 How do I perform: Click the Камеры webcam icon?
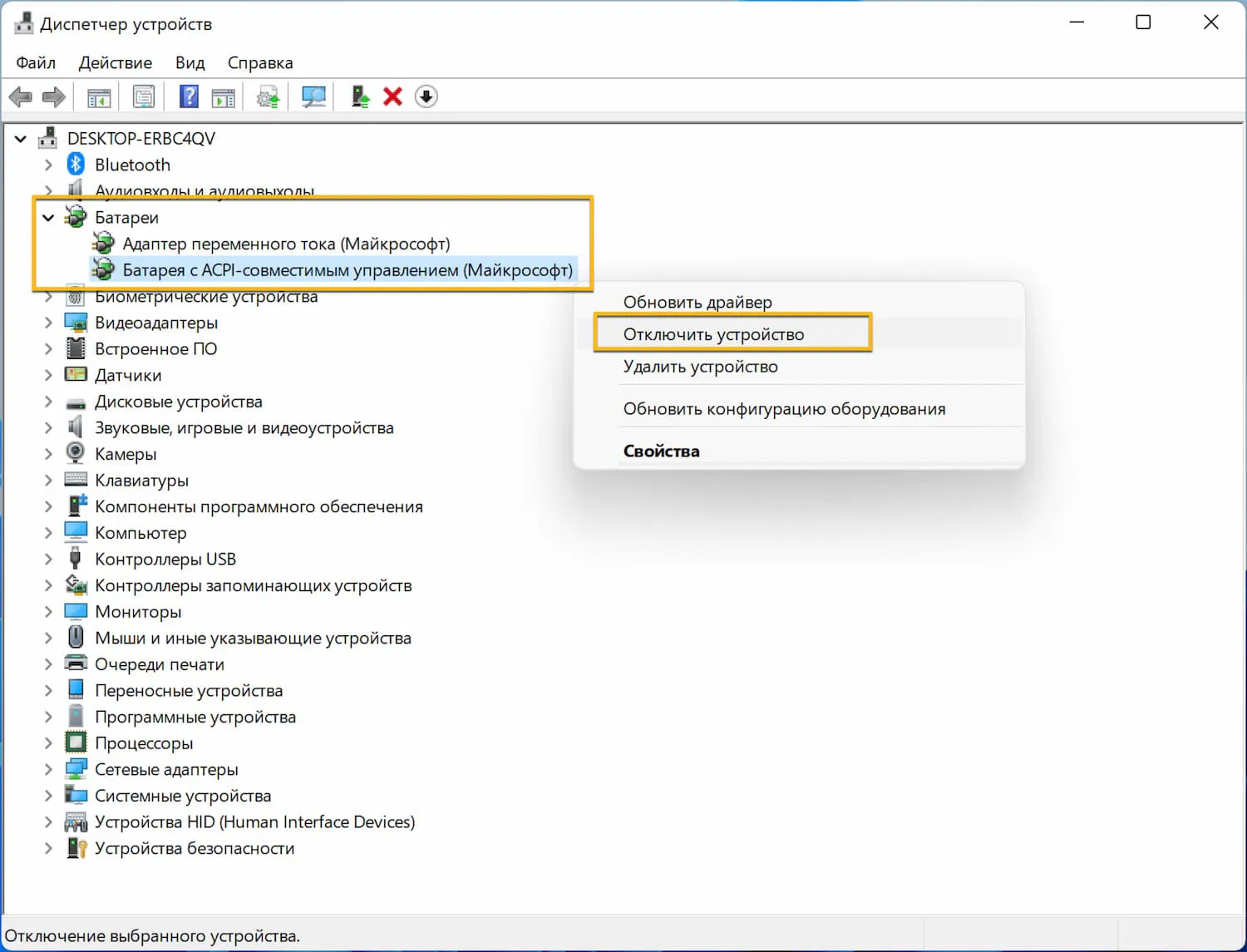tap(76, 453)
